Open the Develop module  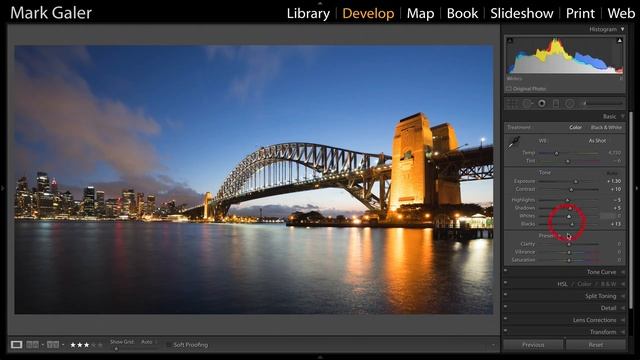368,13
